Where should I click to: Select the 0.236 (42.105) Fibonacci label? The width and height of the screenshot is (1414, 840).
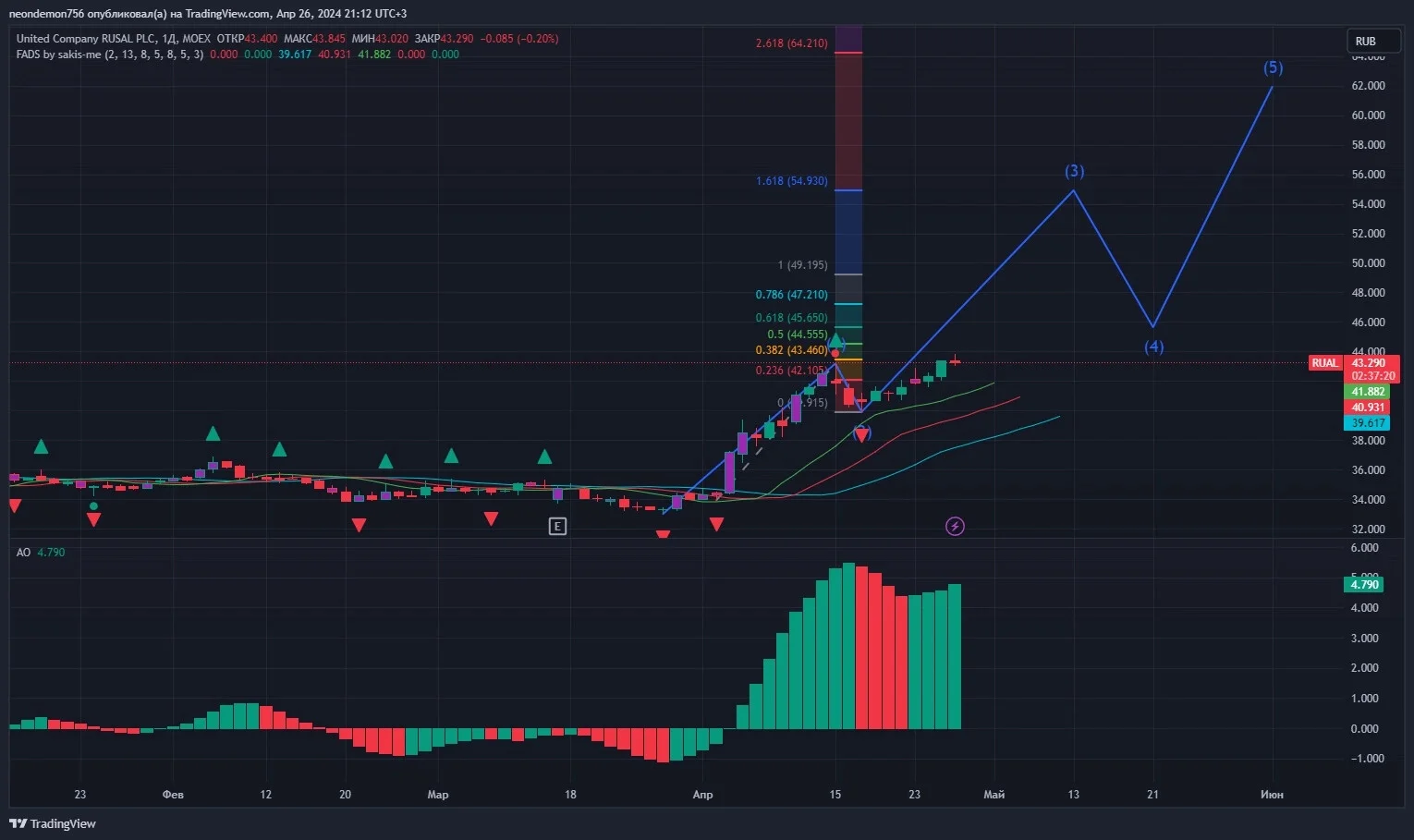791,371
